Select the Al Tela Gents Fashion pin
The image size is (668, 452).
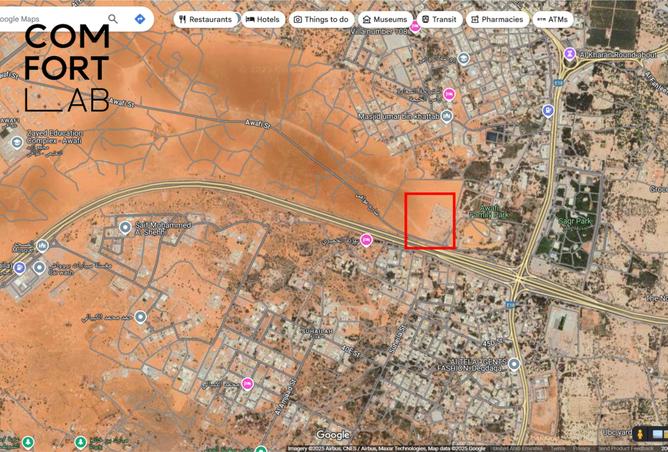pos(513,364)
